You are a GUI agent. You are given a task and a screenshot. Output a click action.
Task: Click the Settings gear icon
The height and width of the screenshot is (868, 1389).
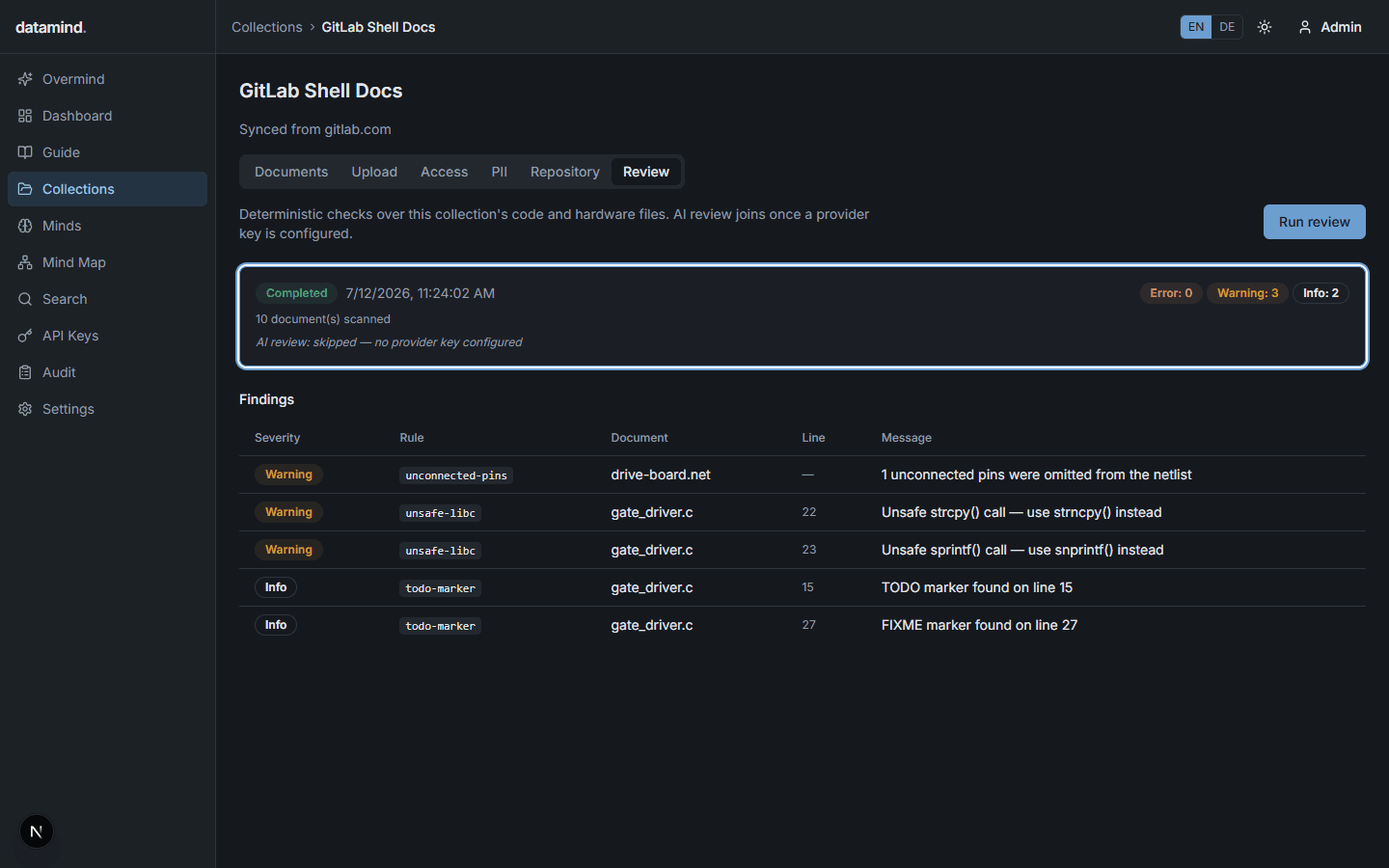tap(25, 409)
